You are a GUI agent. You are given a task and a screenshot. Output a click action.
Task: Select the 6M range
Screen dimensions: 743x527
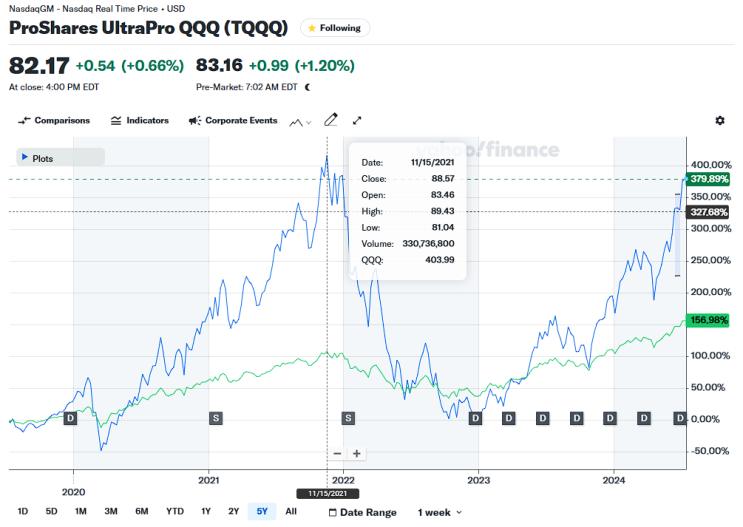pos(142,511)
